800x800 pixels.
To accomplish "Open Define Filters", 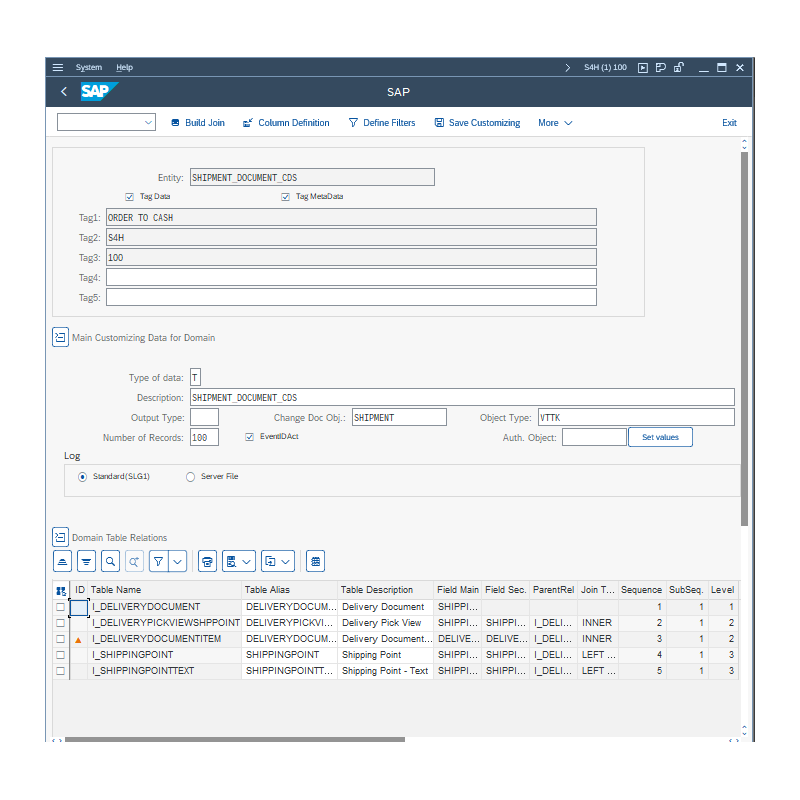I will [382, 123].
